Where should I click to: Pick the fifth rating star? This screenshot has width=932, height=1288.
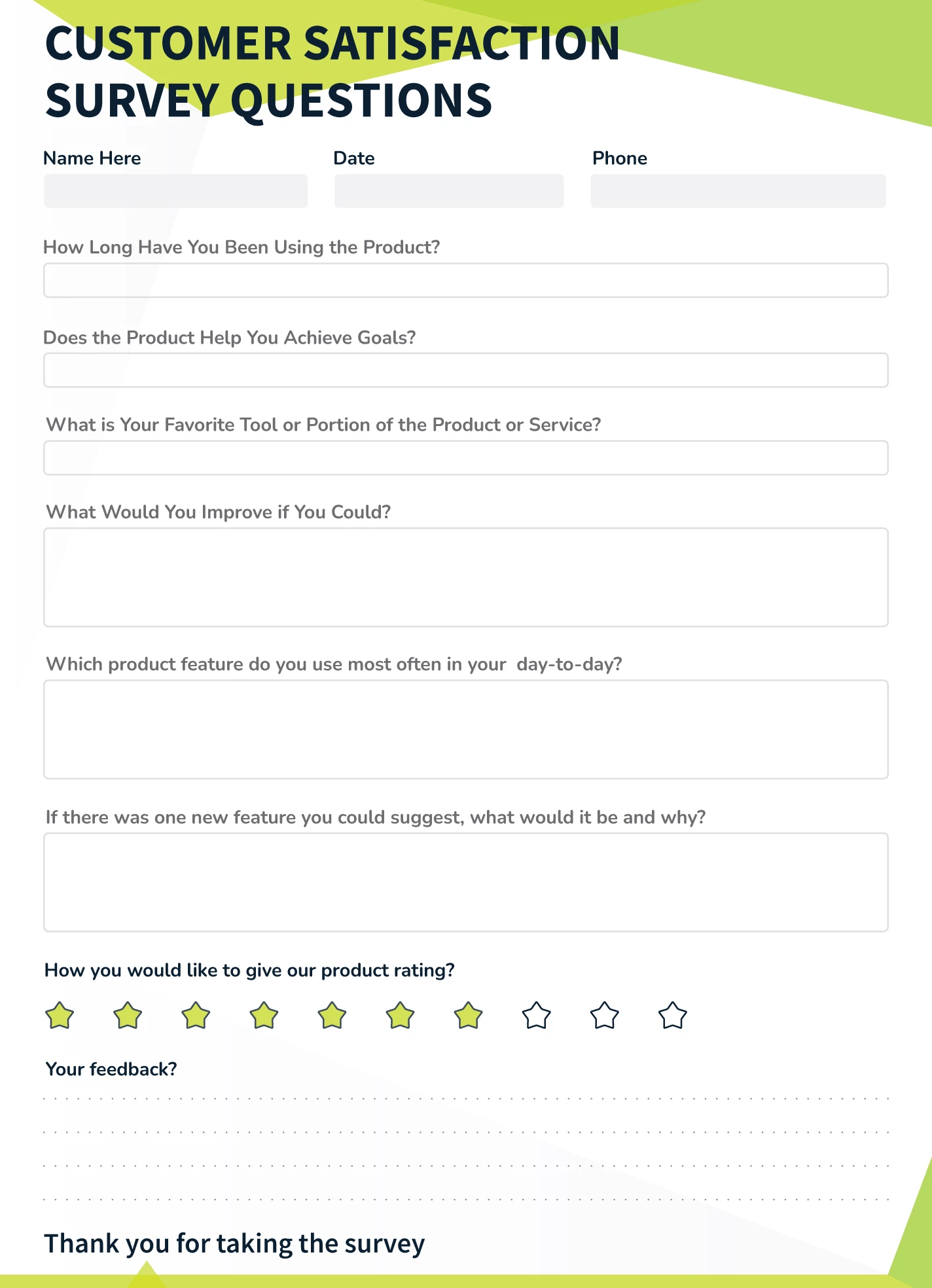tap(332, 1016)
